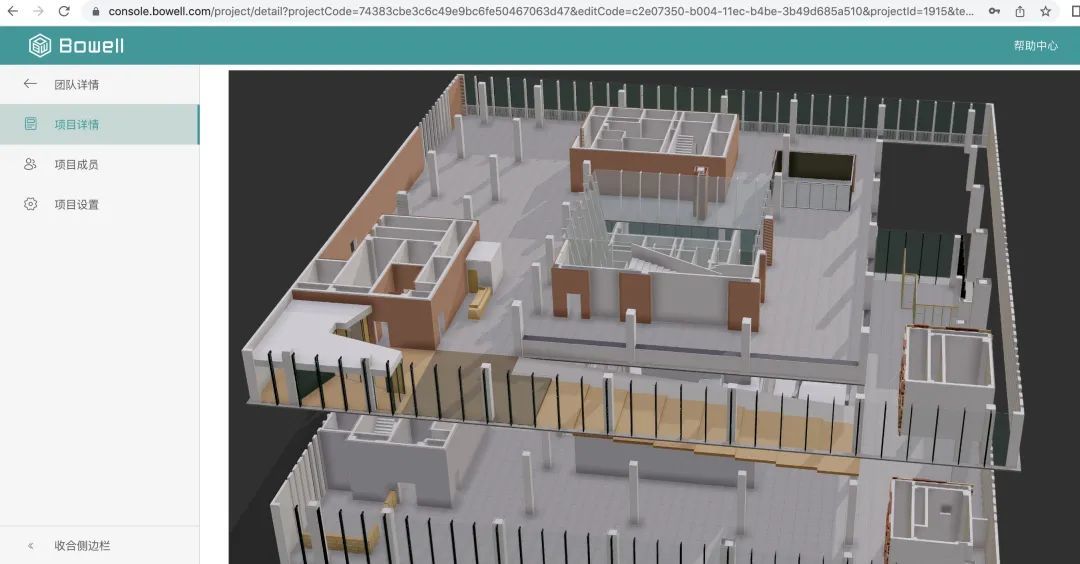Bookmark page with star icon
Image resolution: width=1080 pixels, height=564 pixels.
click(1046, 12)
